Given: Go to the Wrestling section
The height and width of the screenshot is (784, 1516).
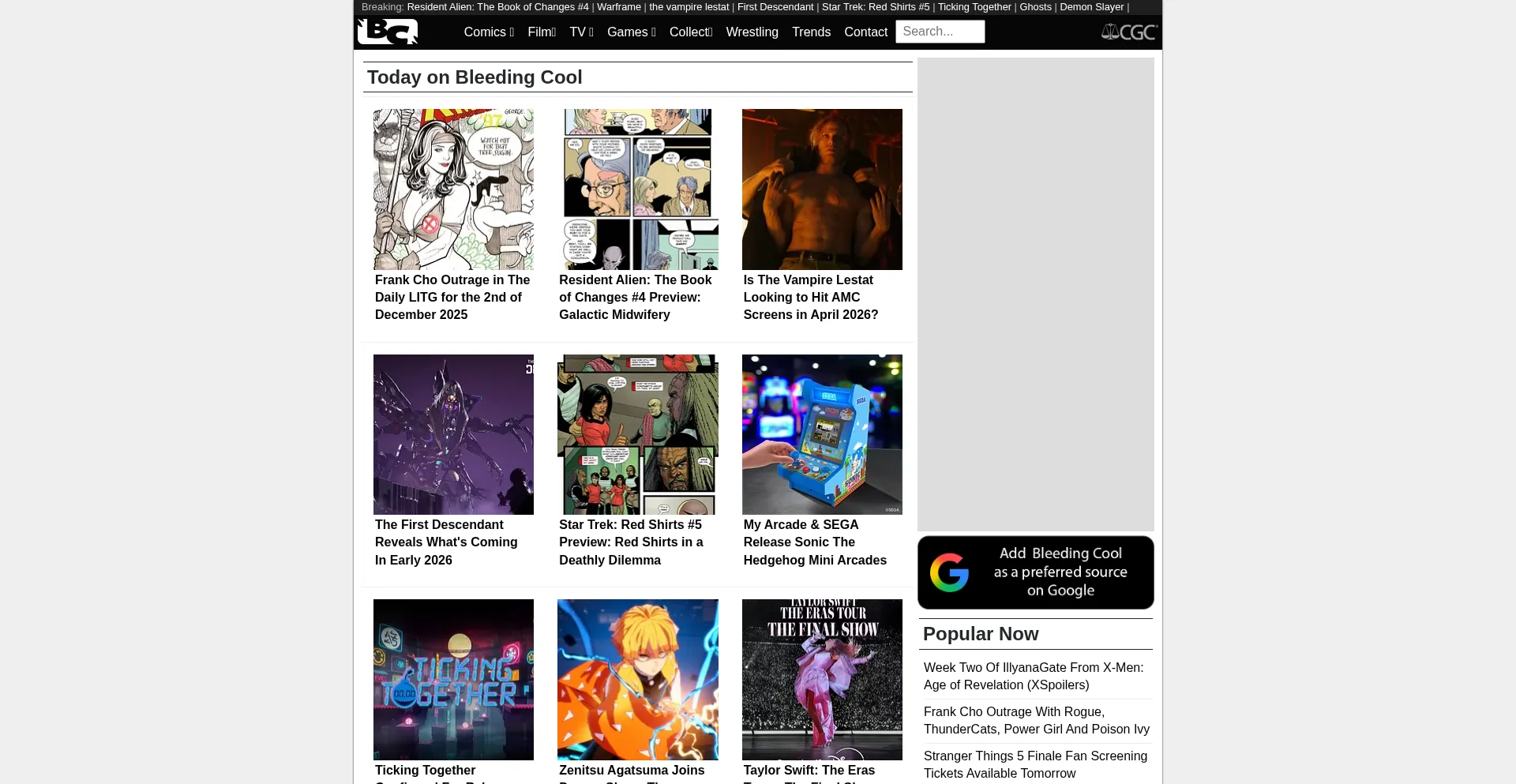Looking at the screenshot, I should 752,32.
